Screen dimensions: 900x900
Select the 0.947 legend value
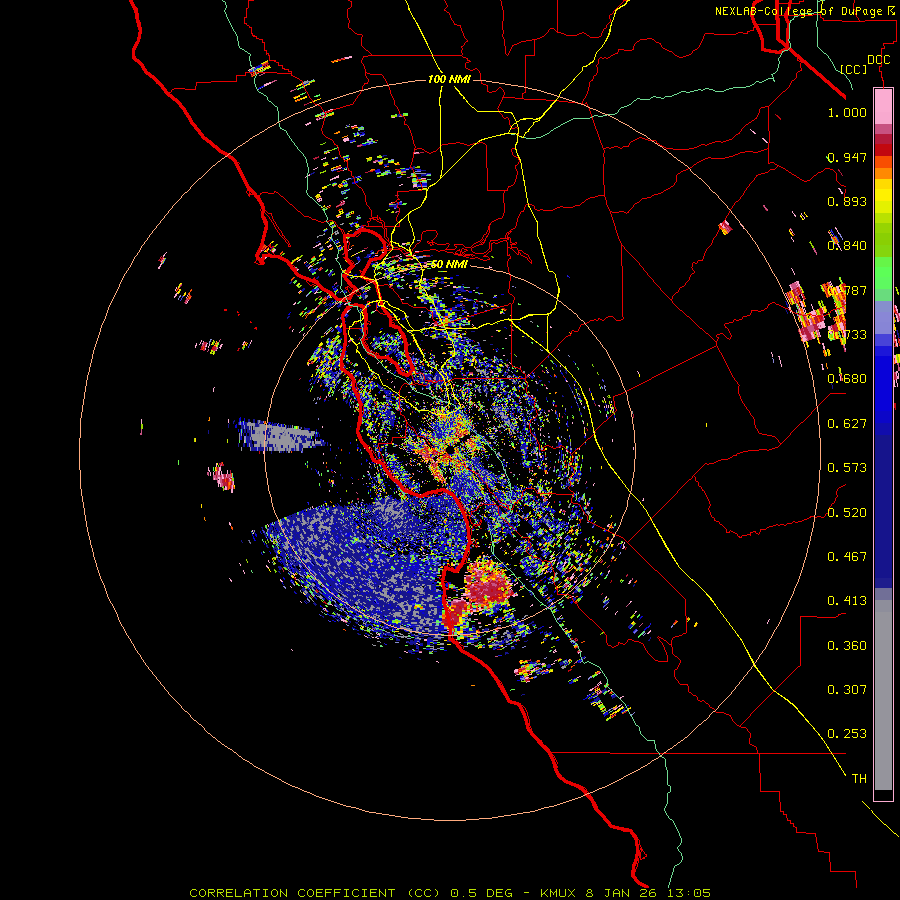click(847, 157)
